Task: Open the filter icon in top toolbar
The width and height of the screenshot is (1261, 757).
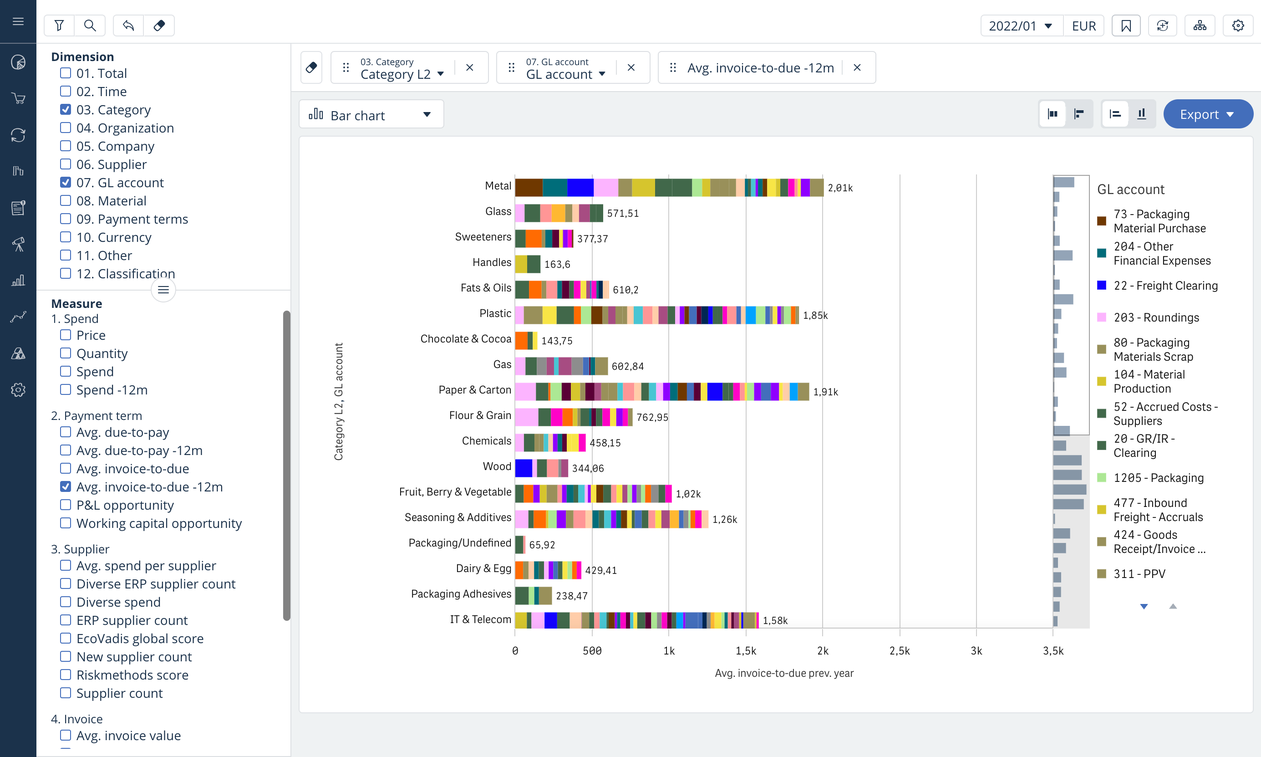Action: pyautogui.click(x=59, y=26)
